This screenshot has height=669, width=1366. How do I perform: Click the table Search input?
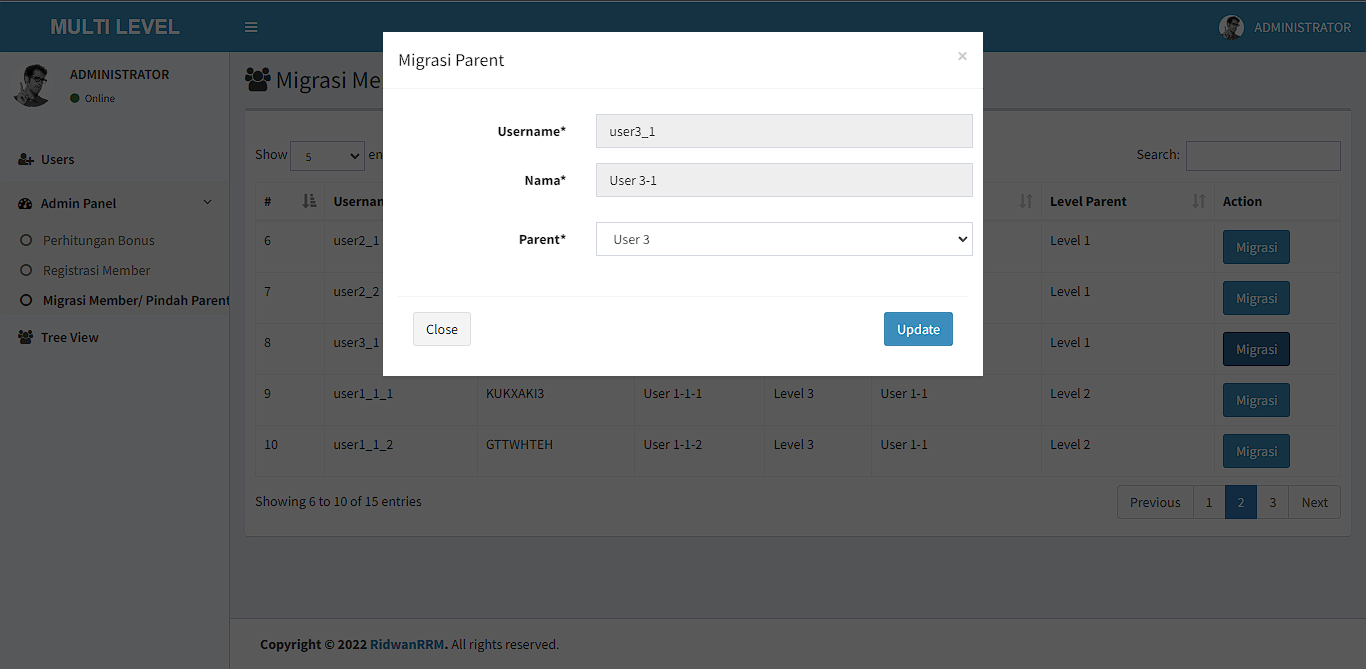coord(1263,155)
